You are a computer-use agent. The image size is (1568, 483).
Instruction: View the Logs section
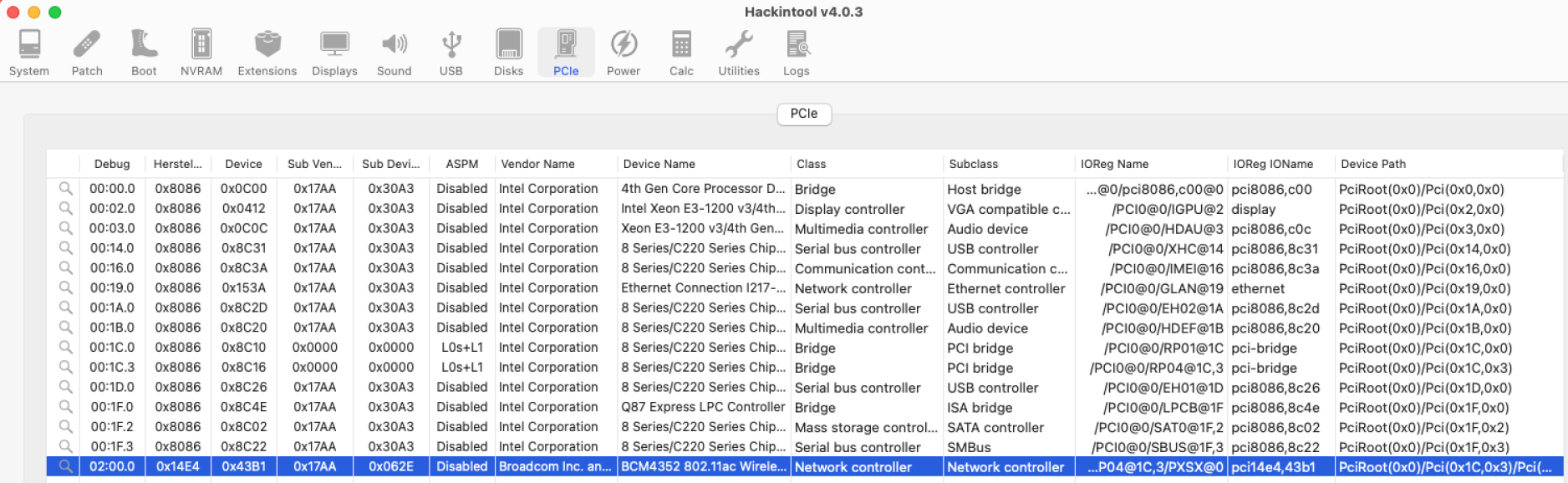(797, 53)
